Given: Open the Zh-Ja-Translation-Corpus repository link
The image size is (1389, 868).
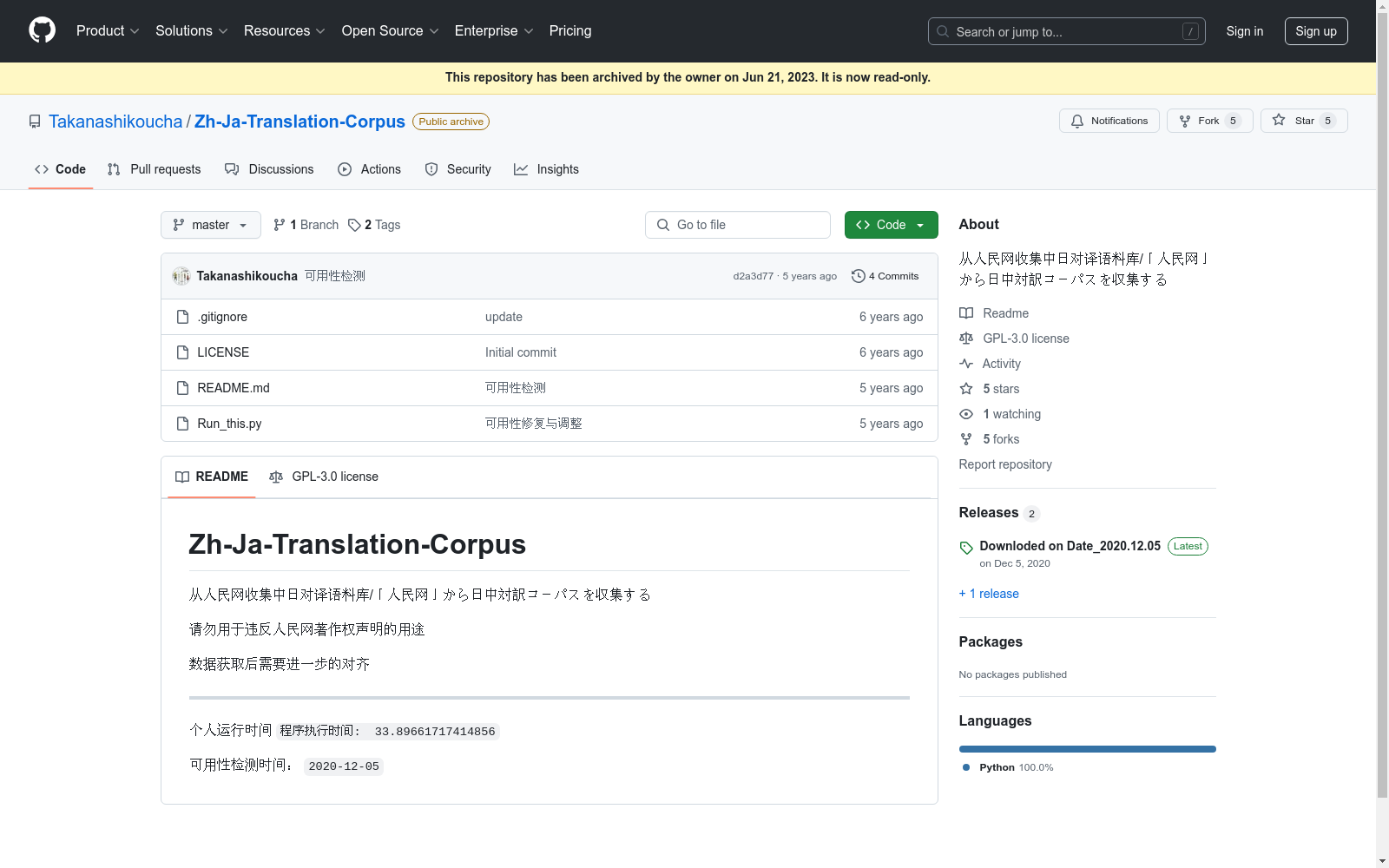Looking at the screenshot, I should (300, 122).
